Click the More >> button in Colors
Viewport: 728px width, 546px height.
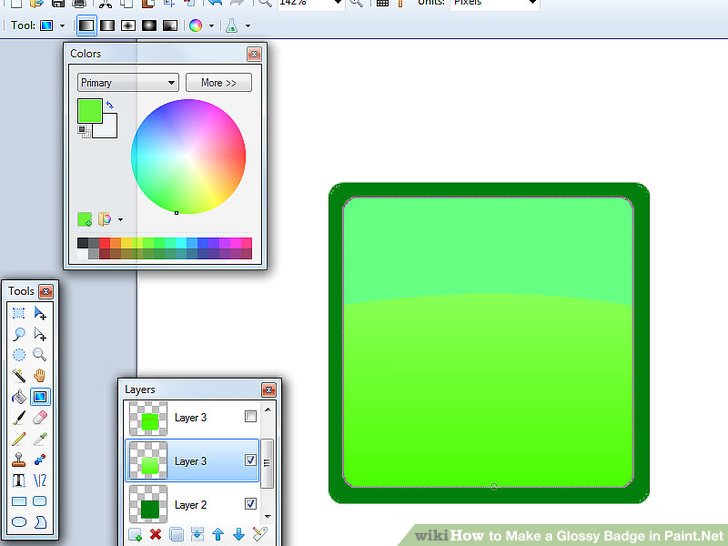(219, 83)
